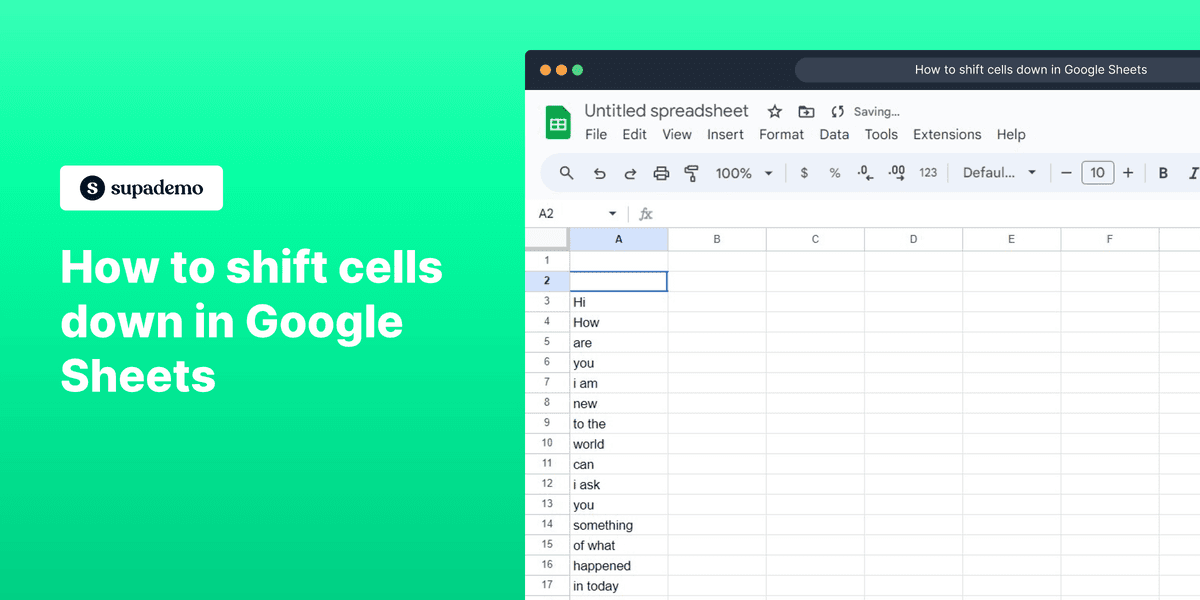Apply percent format icon
The height and width of the screenshot is (600, 1200).
(834, 172)
